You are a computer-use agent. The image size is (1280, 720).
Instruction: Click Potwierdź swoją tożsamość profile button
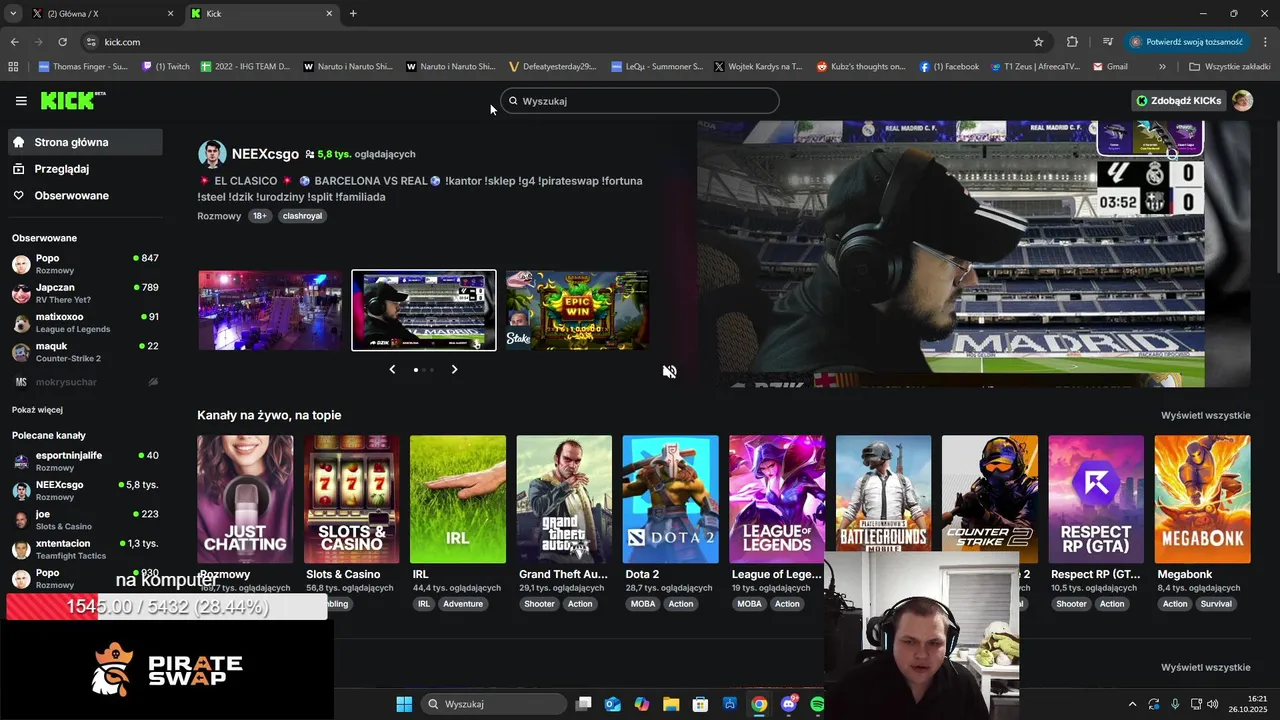pos(1187,42)
